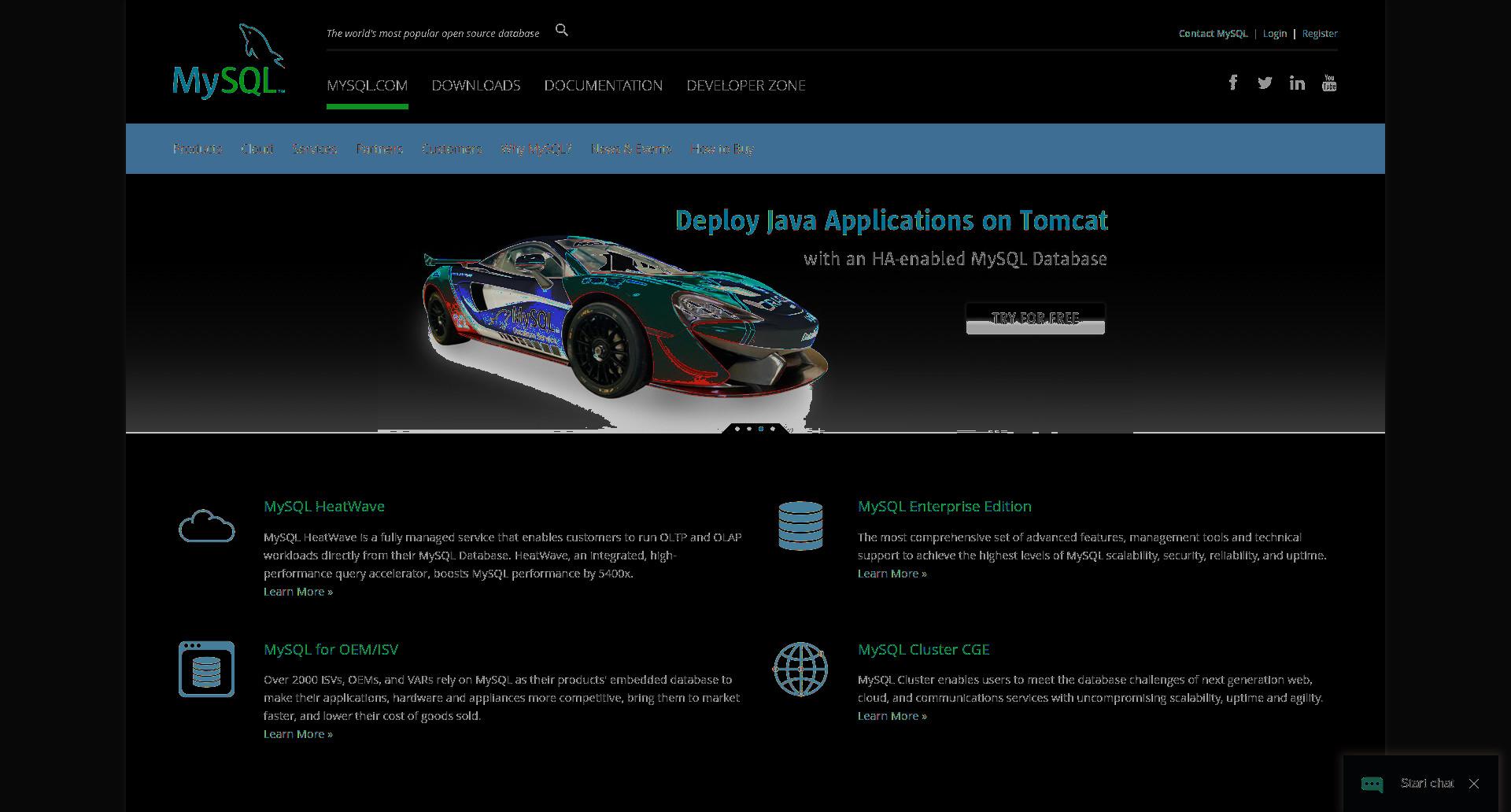1511x812 pixels.
Task: Click the Cluster CGE globe icon
Action: click(800, 669)
